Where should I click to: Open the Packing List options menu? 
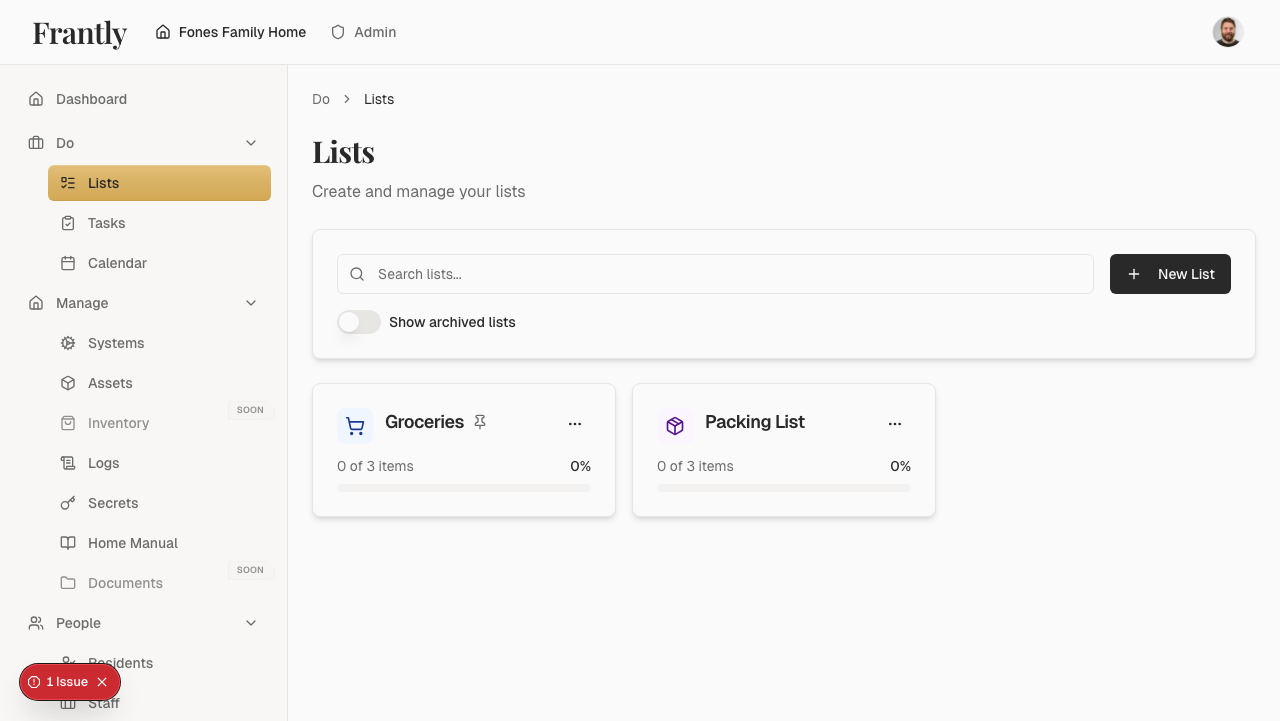point(895,422)
